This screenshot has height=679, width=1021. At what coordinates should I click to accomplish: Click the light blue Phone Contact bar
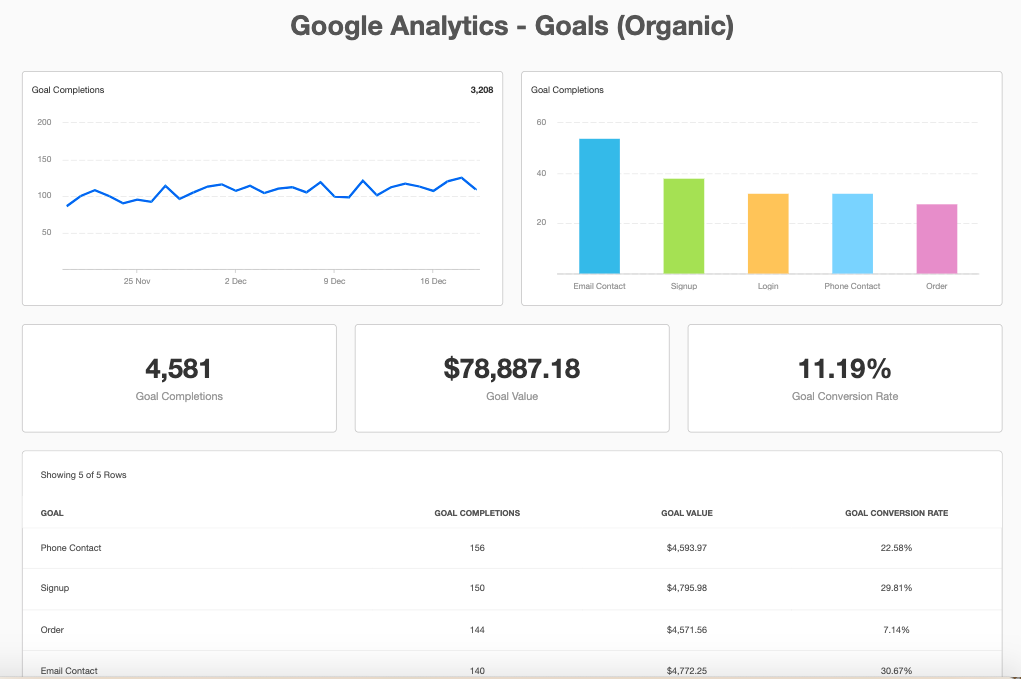click(852, 234)
